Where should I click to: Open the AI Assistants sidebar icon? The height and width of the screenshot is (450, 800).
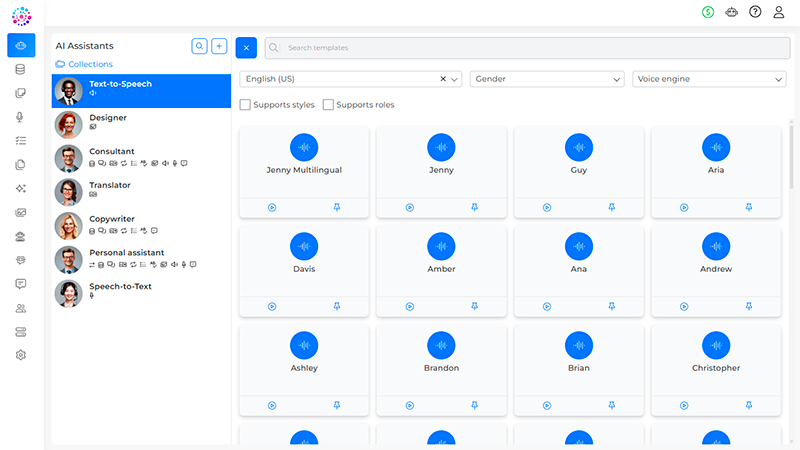tap(21, 45)
